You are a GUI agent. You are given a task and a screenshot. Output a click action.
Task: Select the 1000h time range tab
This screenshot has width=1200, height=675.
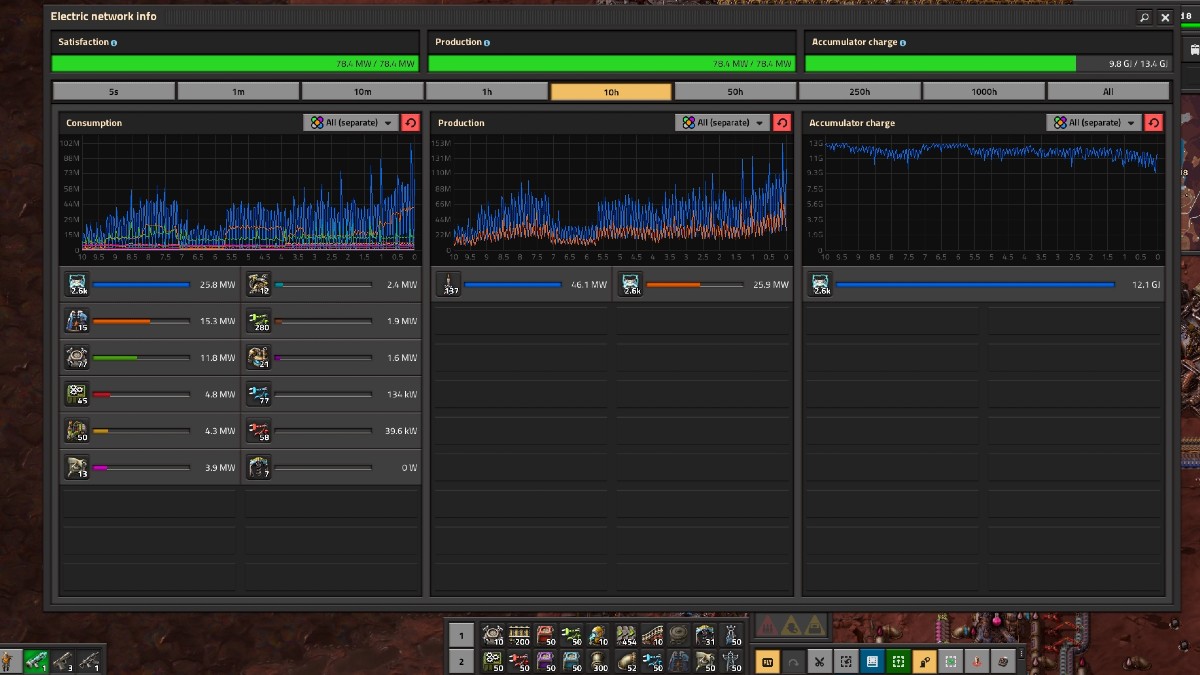[x=984, y=92]
